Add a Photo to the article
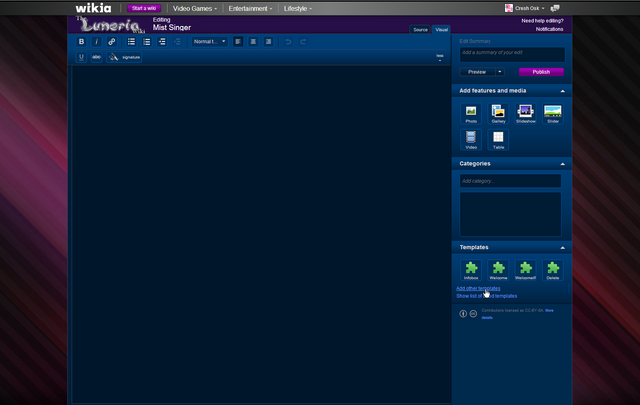 pyautogui.click(x=471, y=113)
